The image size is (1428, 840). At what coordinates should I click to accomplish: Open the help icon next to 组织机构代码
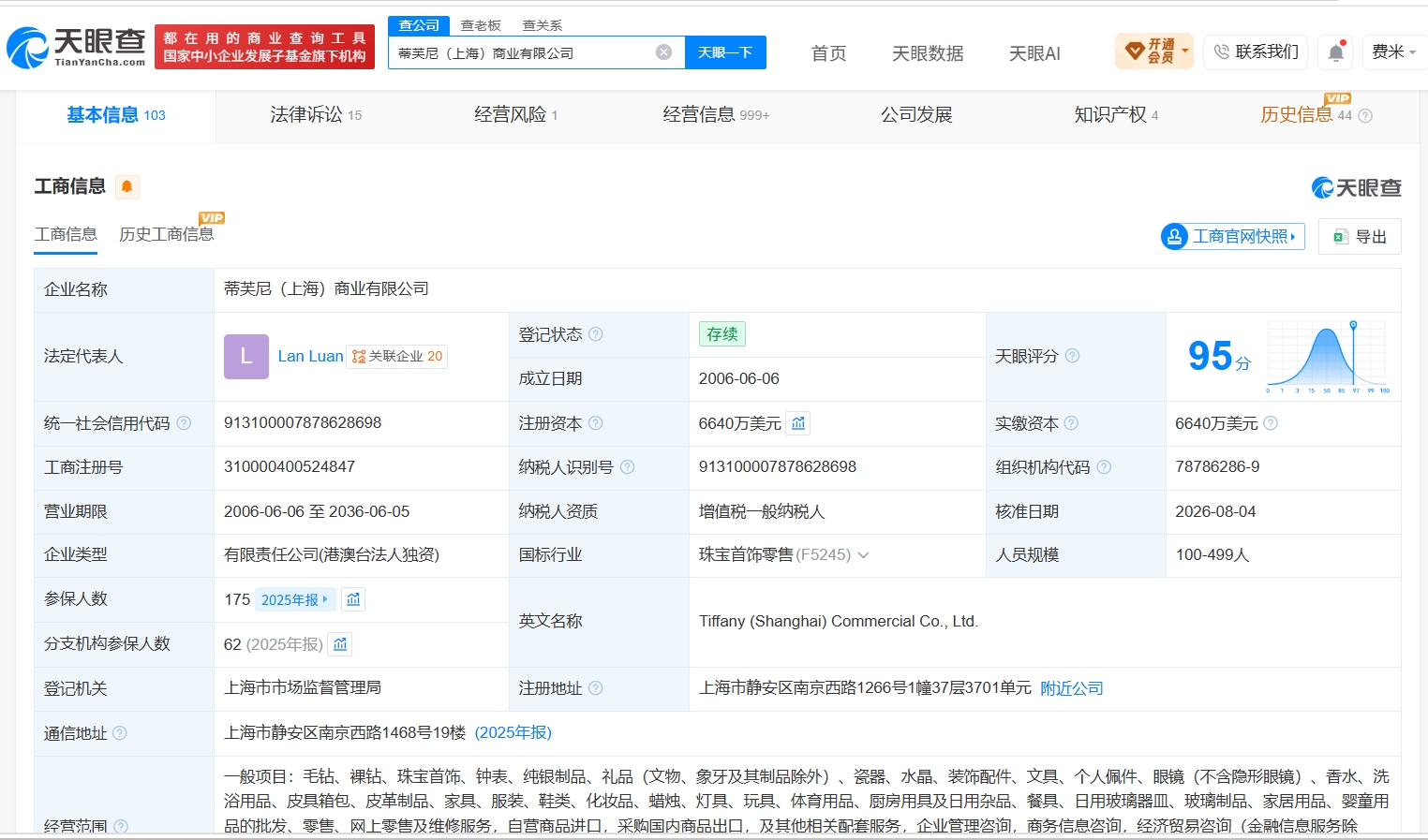[x=1104, y=466]
